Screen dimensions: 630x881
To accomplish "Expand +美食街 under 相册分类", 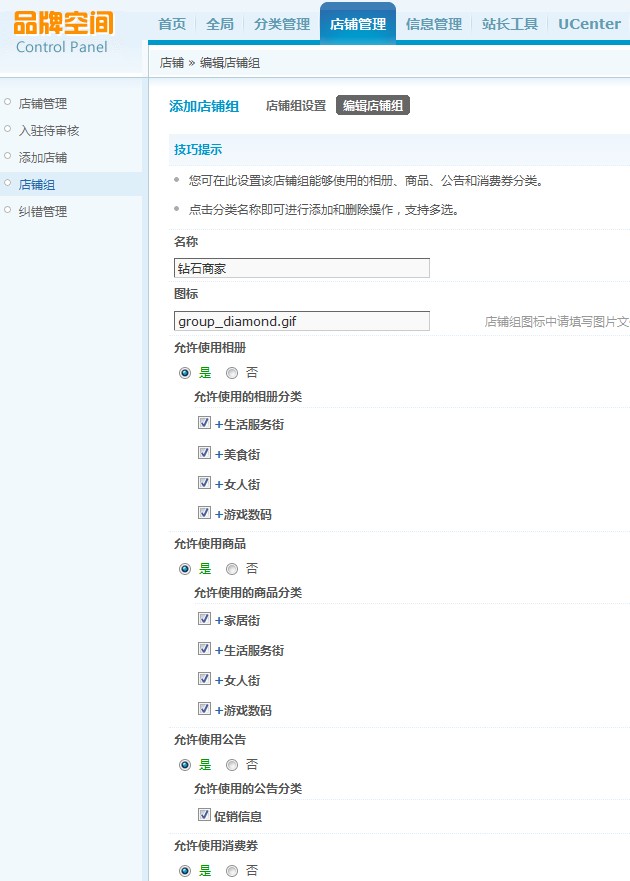I will pos(237,455).
